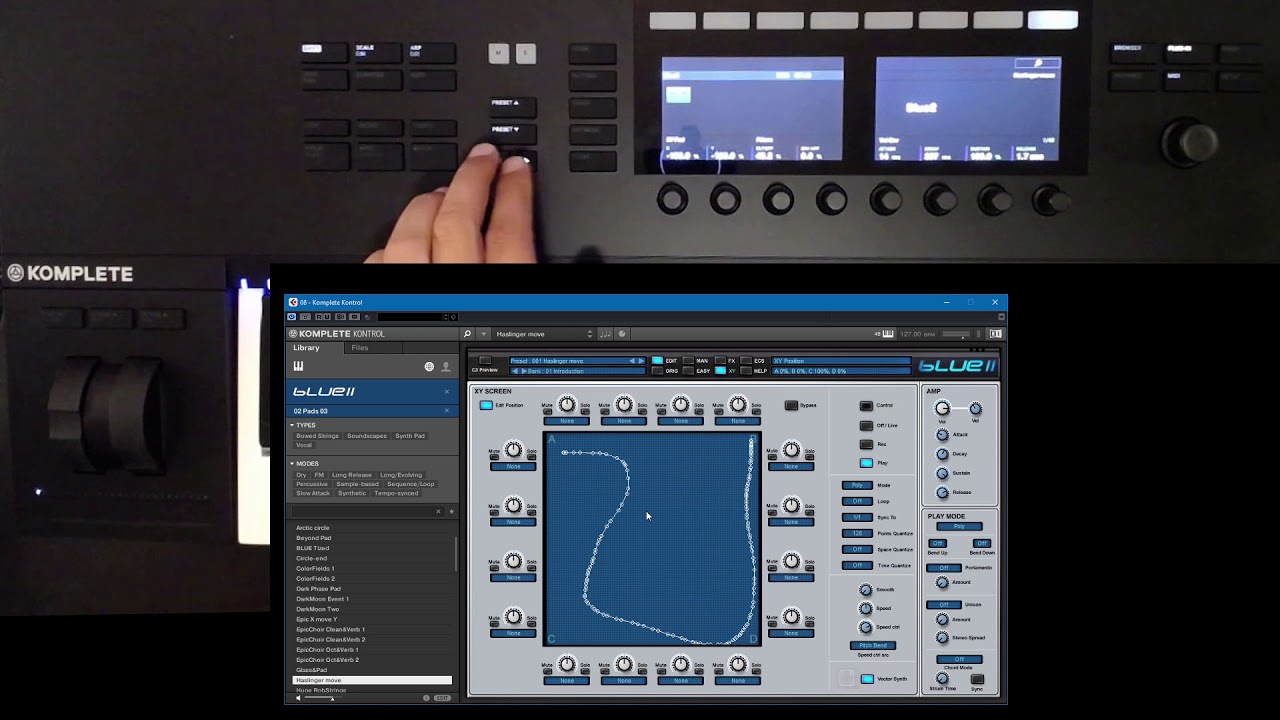Click the magnifier search icon in header
Viewport: 1280px width, 720px height.
(467, 334)
